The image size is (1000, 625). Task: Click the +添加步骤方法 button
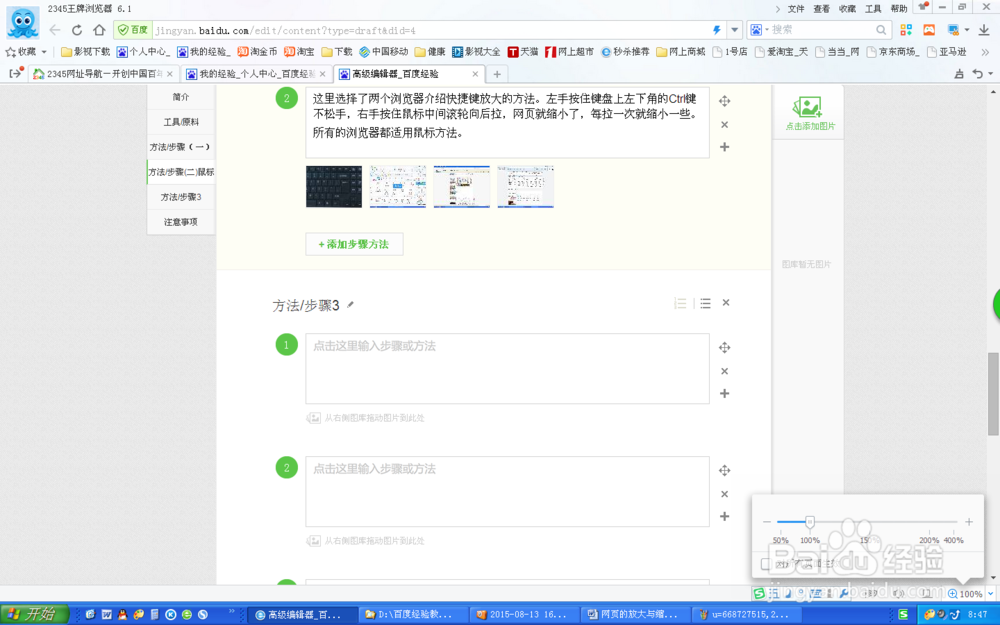click(x=354, y=244)
